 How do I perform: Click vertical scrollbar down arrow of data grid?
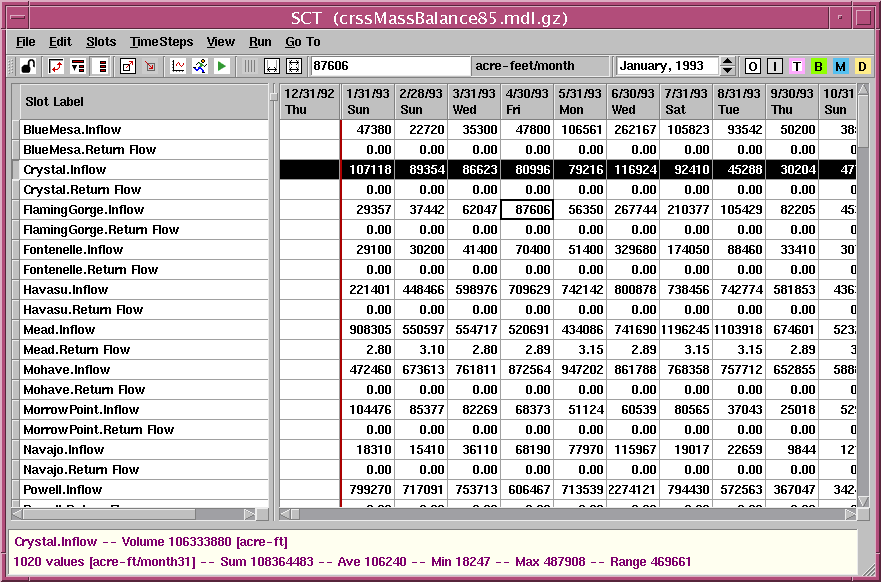[863, 501]
